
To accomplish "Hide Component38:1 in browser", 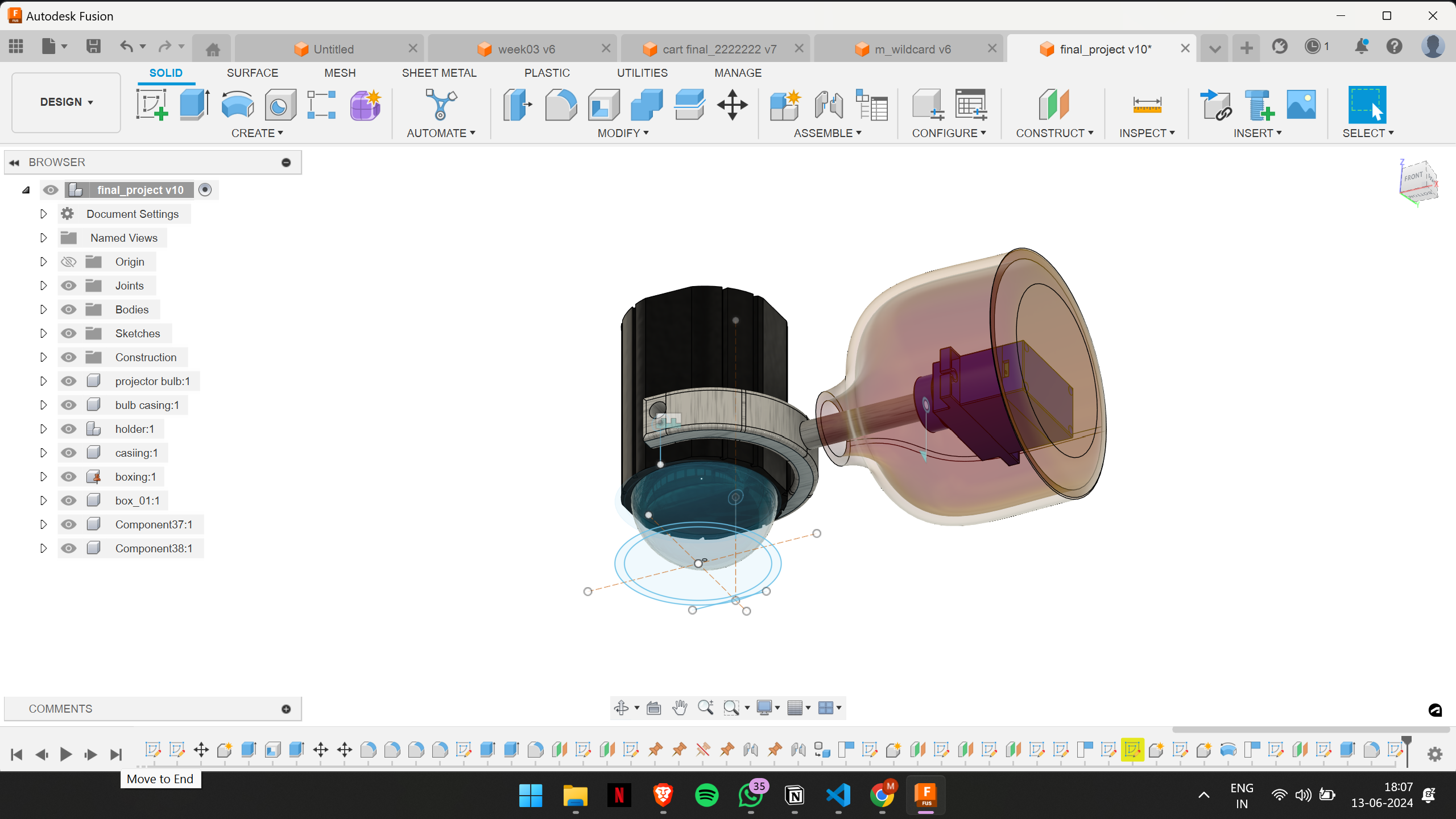I will pos(69,548).
